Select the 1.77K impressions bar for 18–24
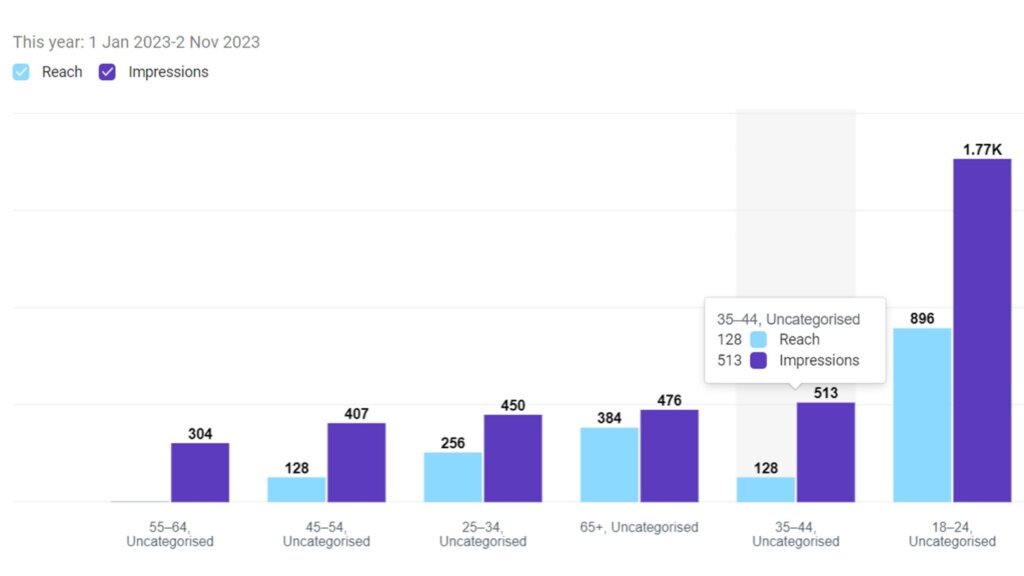Image resolution: width=1024 pixels, height=576 pixels. tap(982, 330)
